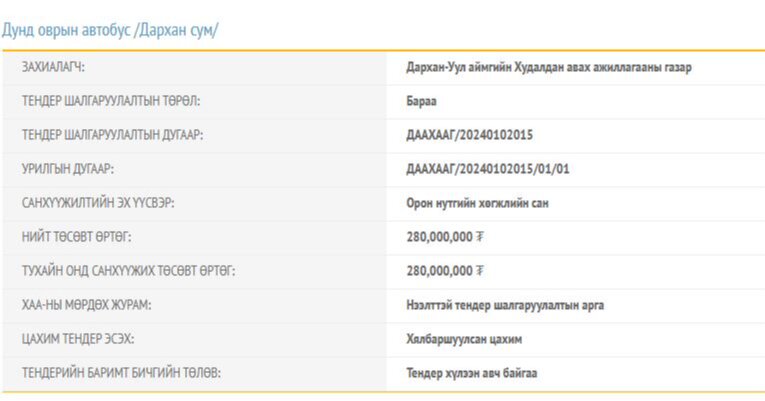
Task: Select the ХАА-НЫ МӨРДӨХ ЖУРАМ label
Action: coord(87,305)
